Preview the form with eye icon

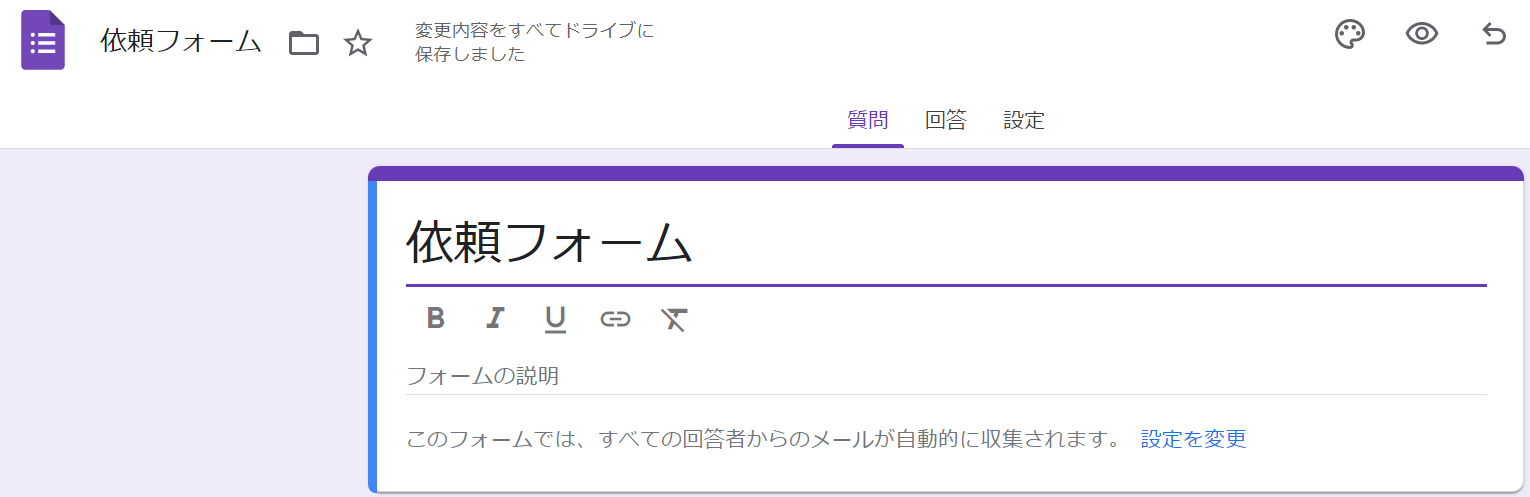click(1421, 35)
